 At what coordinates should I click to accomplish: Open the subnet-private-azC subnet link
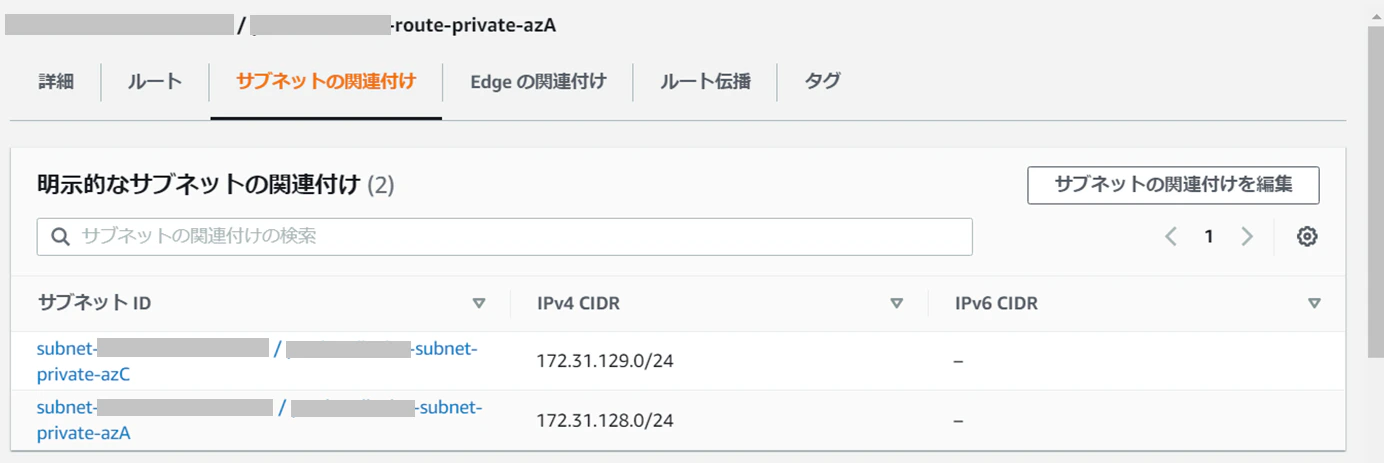pos(258,362)
